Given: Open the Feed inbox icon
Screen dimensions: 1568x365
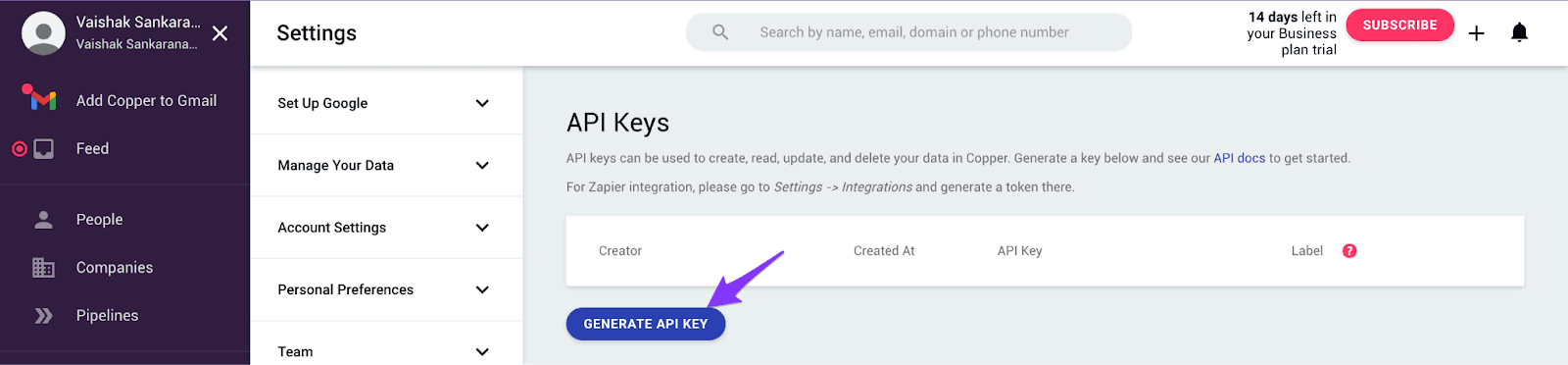Looking at the screenshot, I should coord(43,149).
